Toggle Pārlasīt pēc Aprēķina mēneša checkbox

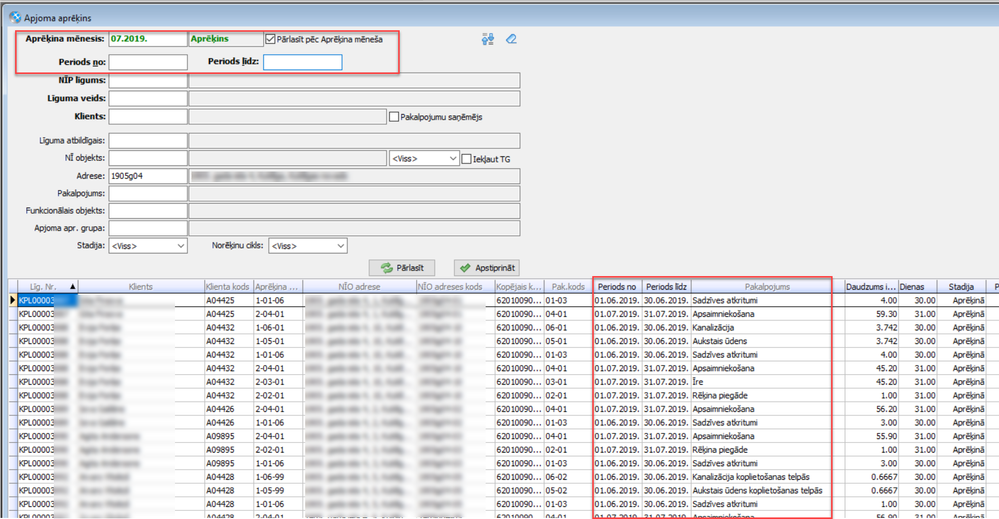[270, 39]
